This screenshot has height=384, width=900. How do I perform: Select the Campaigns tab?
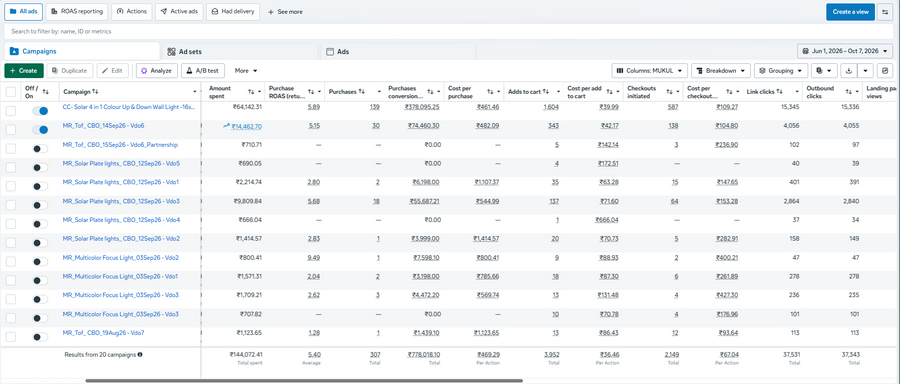(82, 51)
